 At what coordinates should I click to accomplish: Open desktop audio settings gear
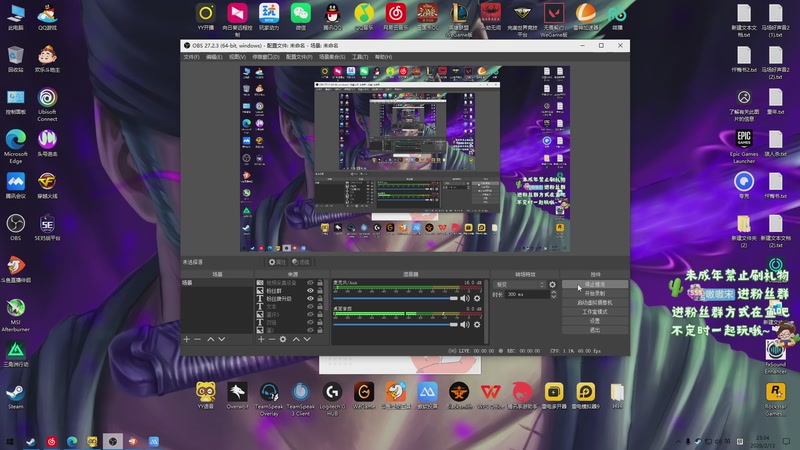[x=477, y=324]
